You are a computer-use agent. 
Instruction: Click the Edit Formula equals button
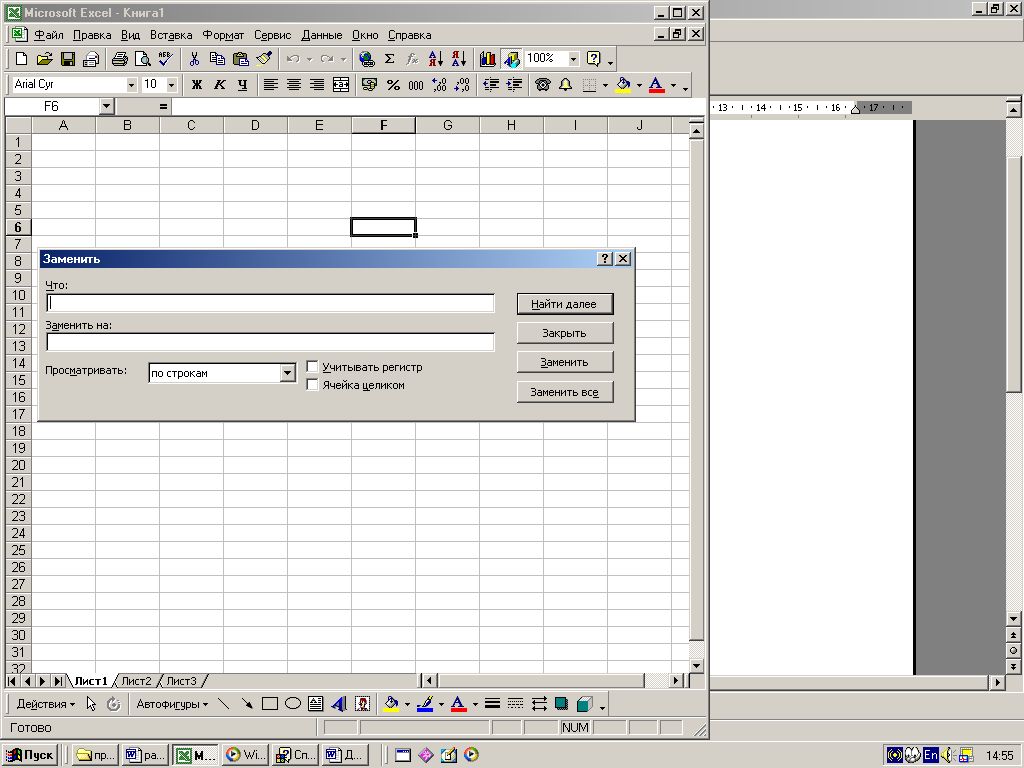163,106
